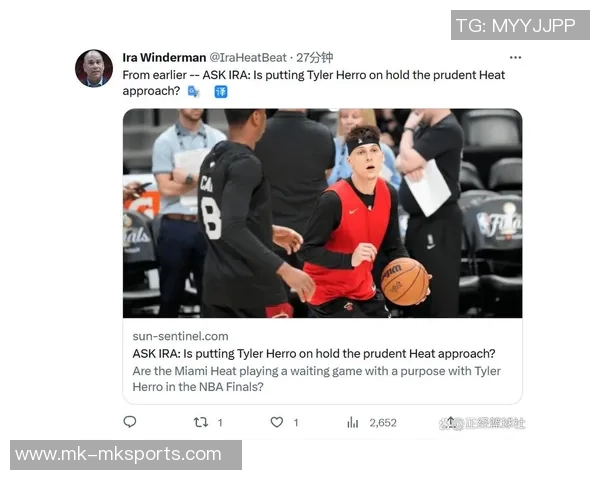Open the @IraHeatBeat handle link
The height and width of the screenshot is (480, 600).
[x=248, y=57]
